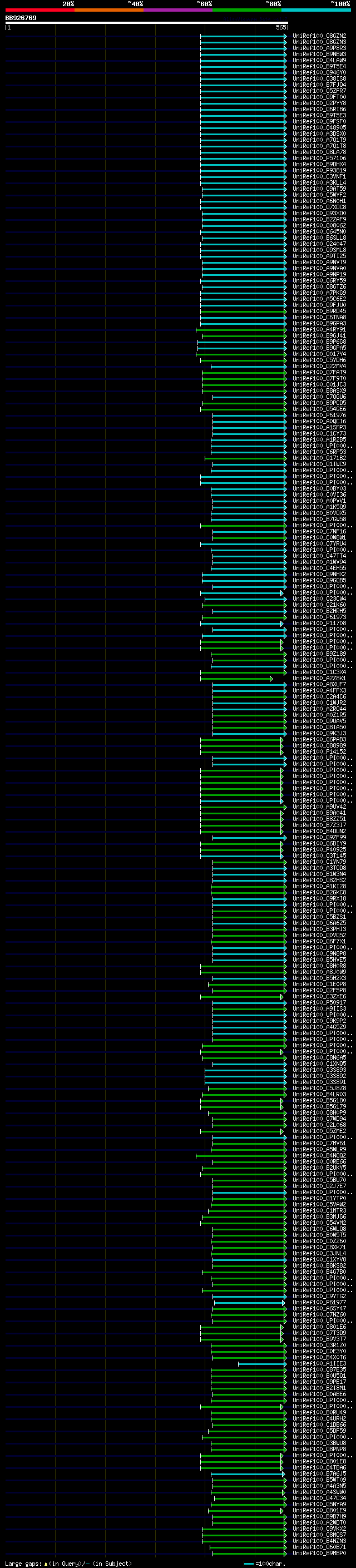Open hit UniRef100_Q8GZN2
356x1568 pixels.
319,36
